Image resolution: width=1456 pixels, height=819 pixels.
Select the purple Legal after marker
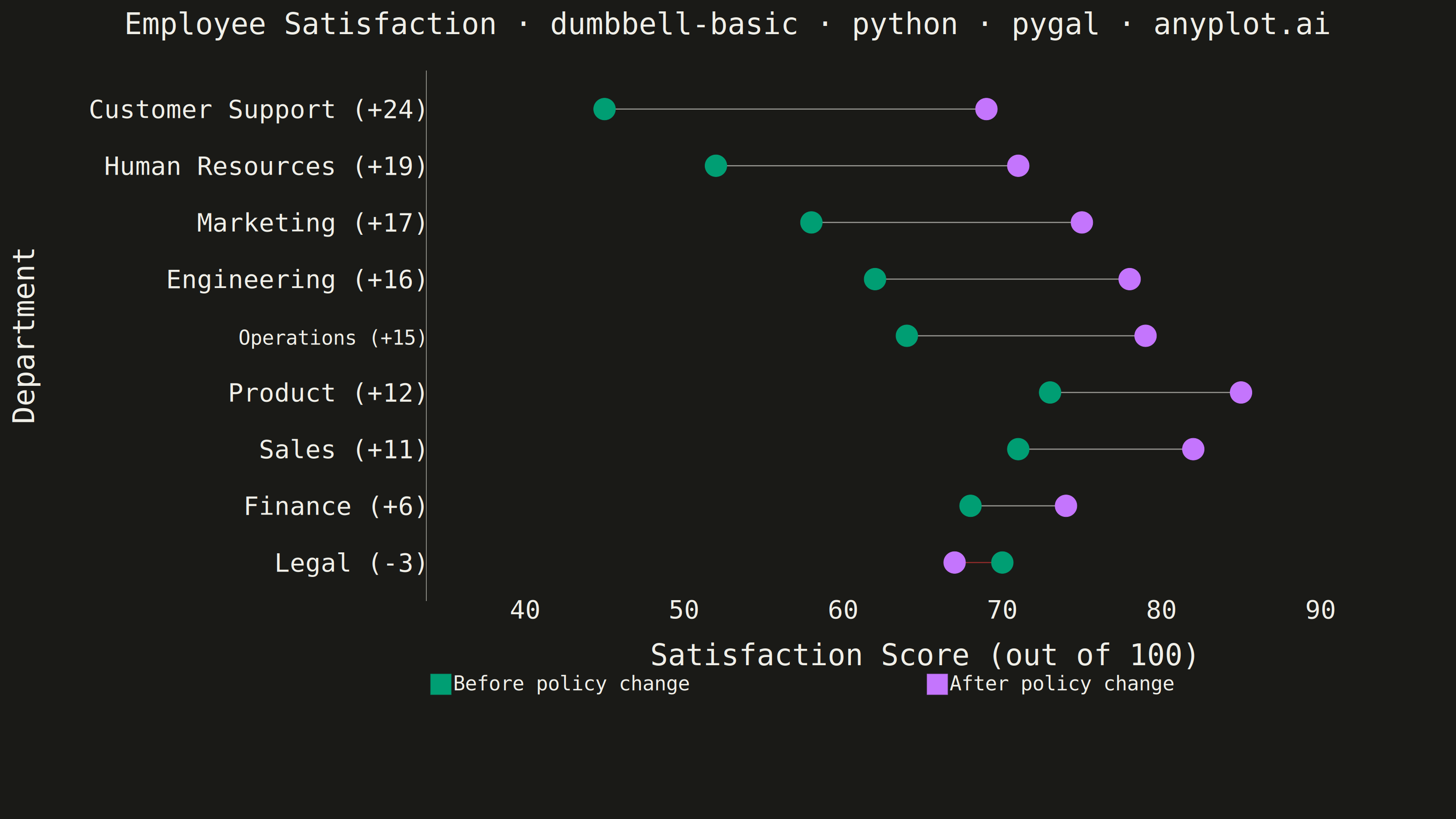[954, 562]
